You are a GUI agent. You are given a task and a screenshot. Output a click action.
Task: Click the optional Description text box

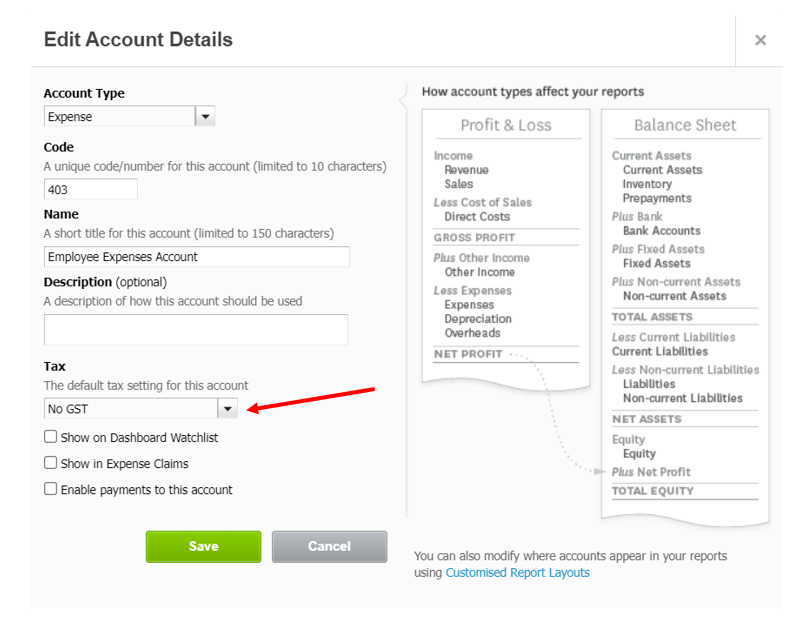[196, 330]
